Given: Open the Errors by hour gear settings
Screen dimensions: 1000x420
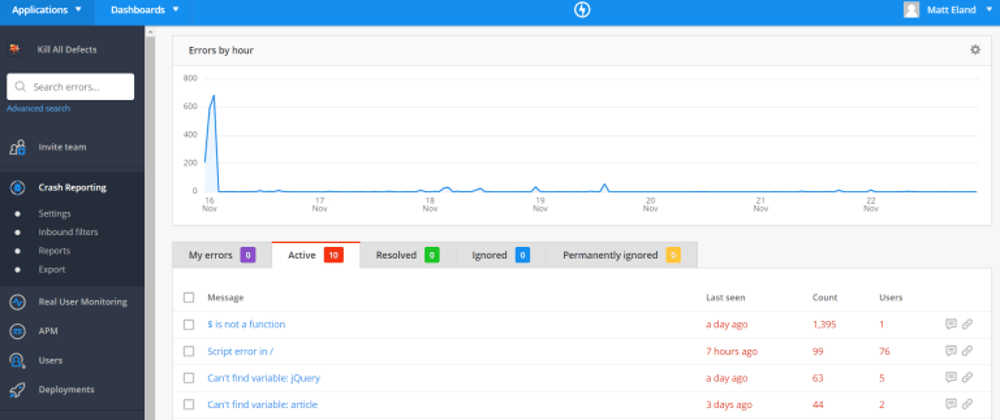Looking at the screenshot, I should (x=975, y=50).
